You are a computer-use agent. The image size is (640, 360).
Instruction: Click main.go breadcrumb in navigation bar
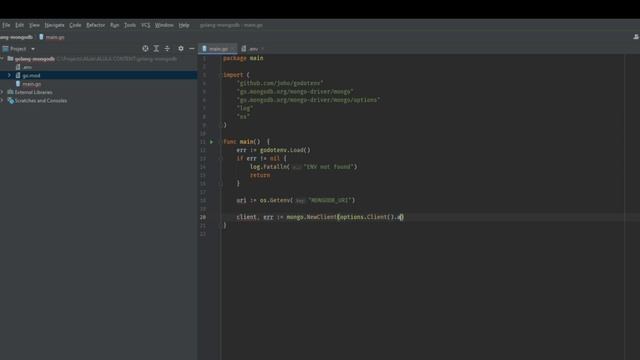tap(55, 37)
